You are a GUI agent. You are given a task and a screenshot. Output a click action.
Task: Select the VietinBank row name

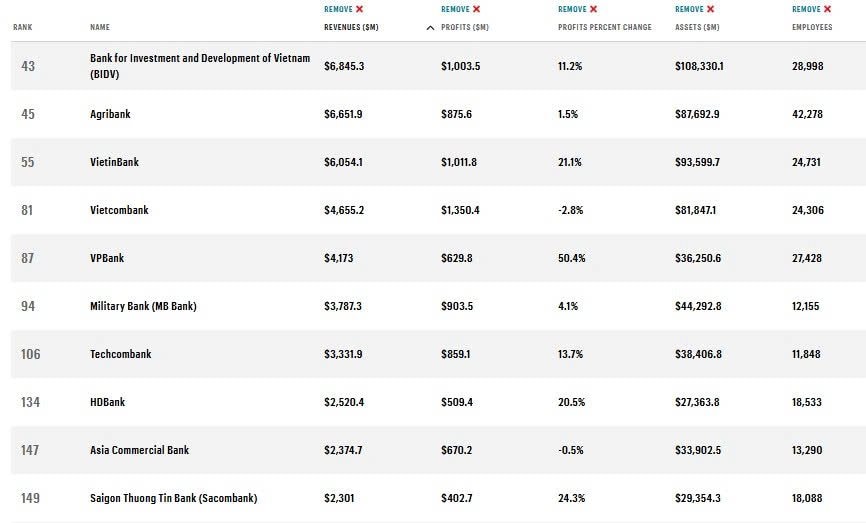(115, 163)
